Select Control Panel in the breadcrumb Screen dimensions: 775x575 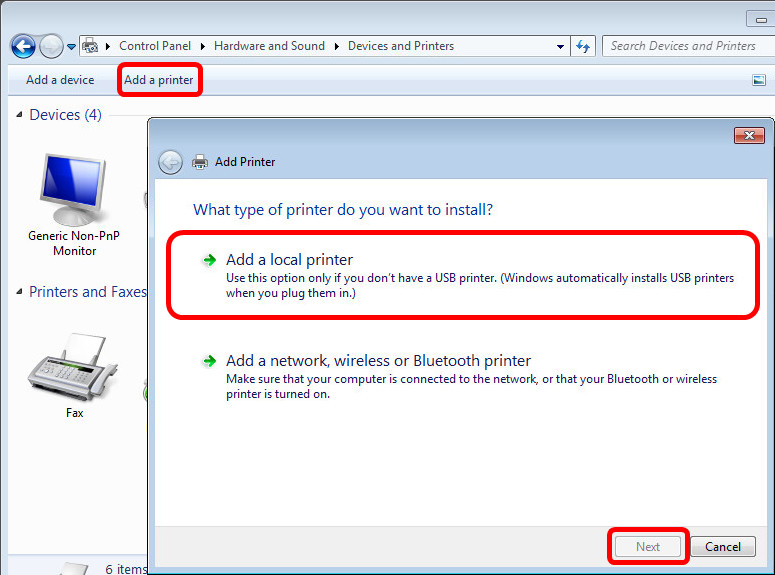pos(154,46)
